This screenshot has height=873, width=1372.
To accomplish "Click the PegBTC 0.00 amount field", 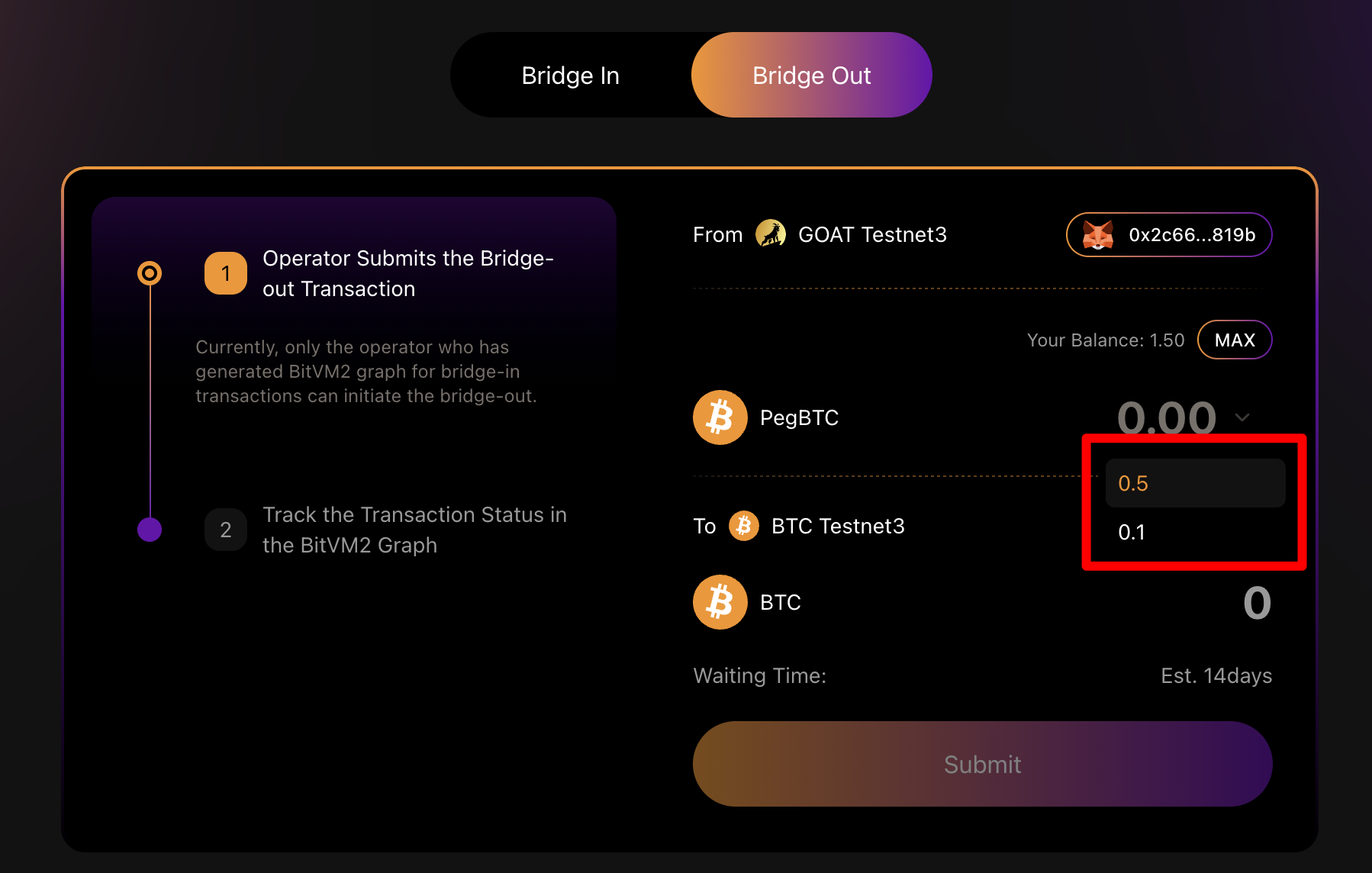I will point(1167,417).
